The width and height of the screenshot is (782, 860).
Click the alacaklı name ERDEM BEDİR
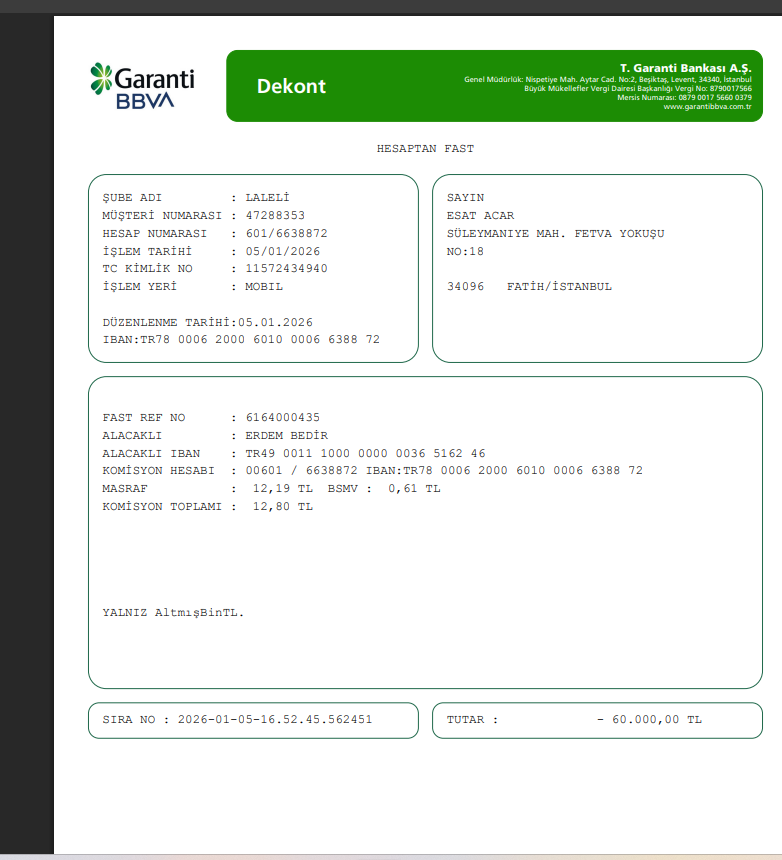286,435
